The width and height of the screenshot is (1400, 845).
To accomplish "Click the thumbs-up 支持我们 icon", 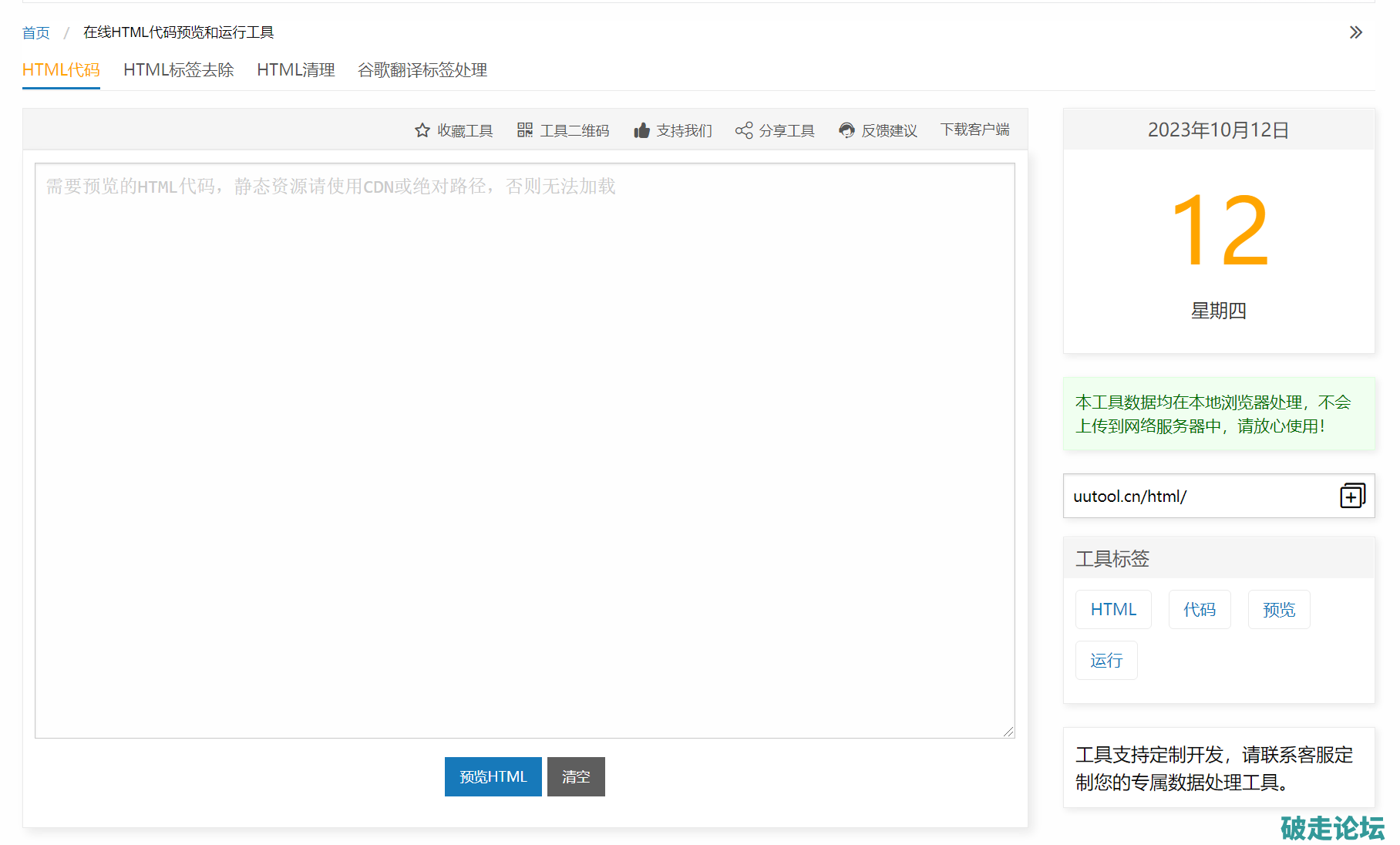I will pos(641,130).
